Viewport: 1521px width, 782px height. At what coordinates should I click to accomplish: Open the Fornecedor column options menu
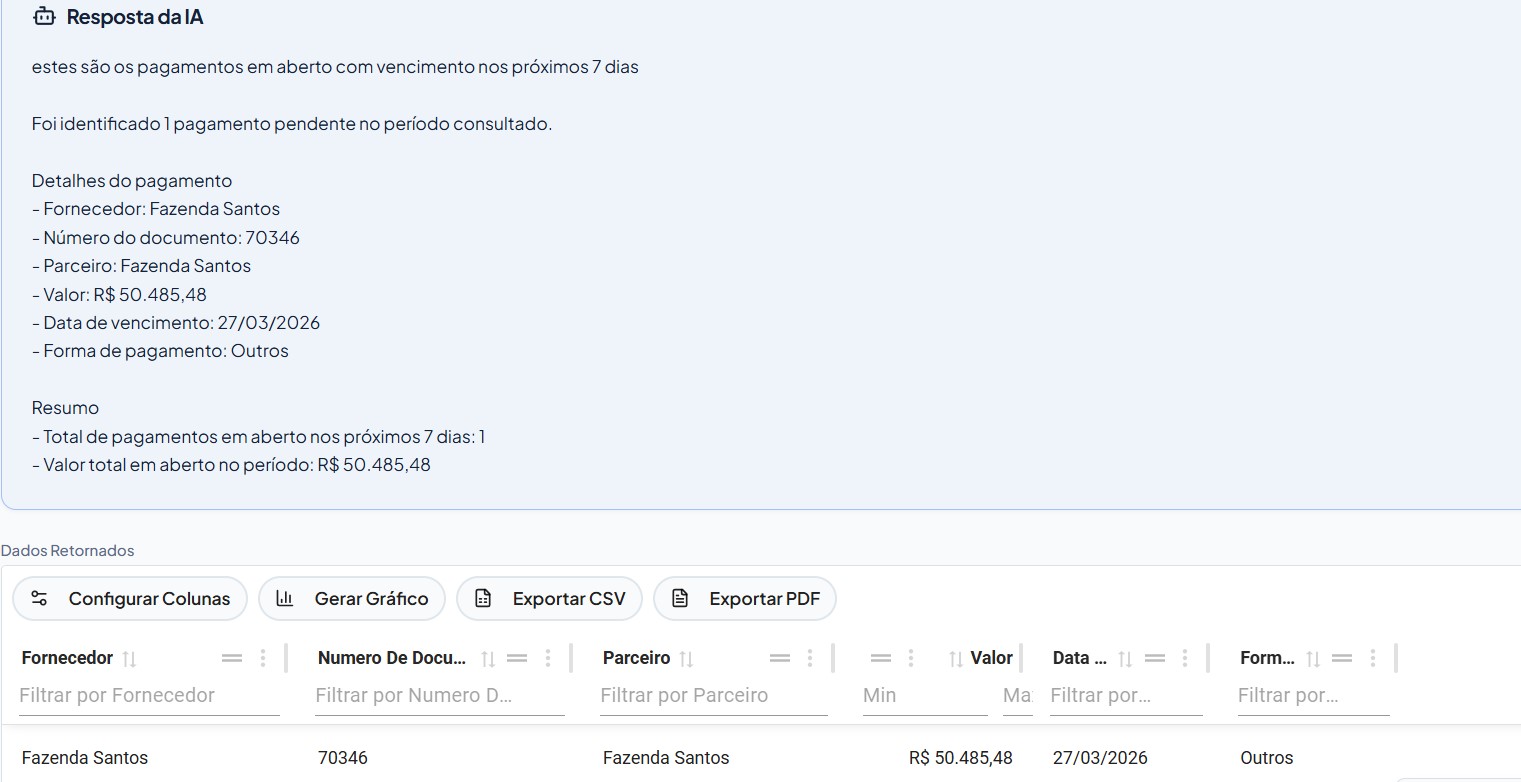click(x=263, y=658)
